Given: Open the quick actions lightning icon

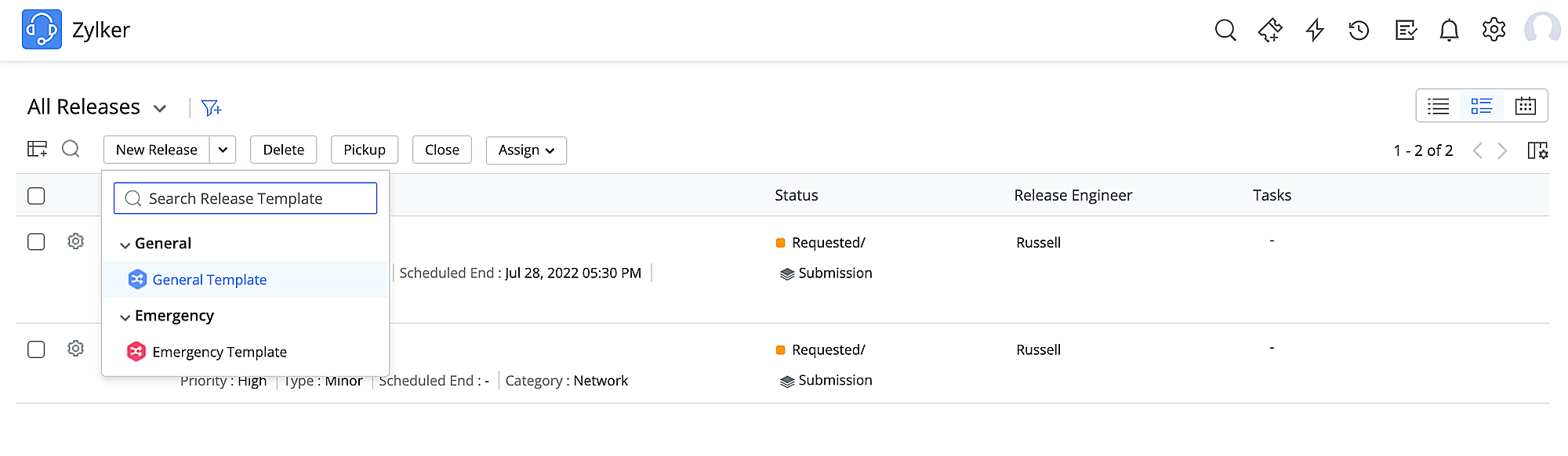Looking at the screenshot, I should coord(1315,31).
